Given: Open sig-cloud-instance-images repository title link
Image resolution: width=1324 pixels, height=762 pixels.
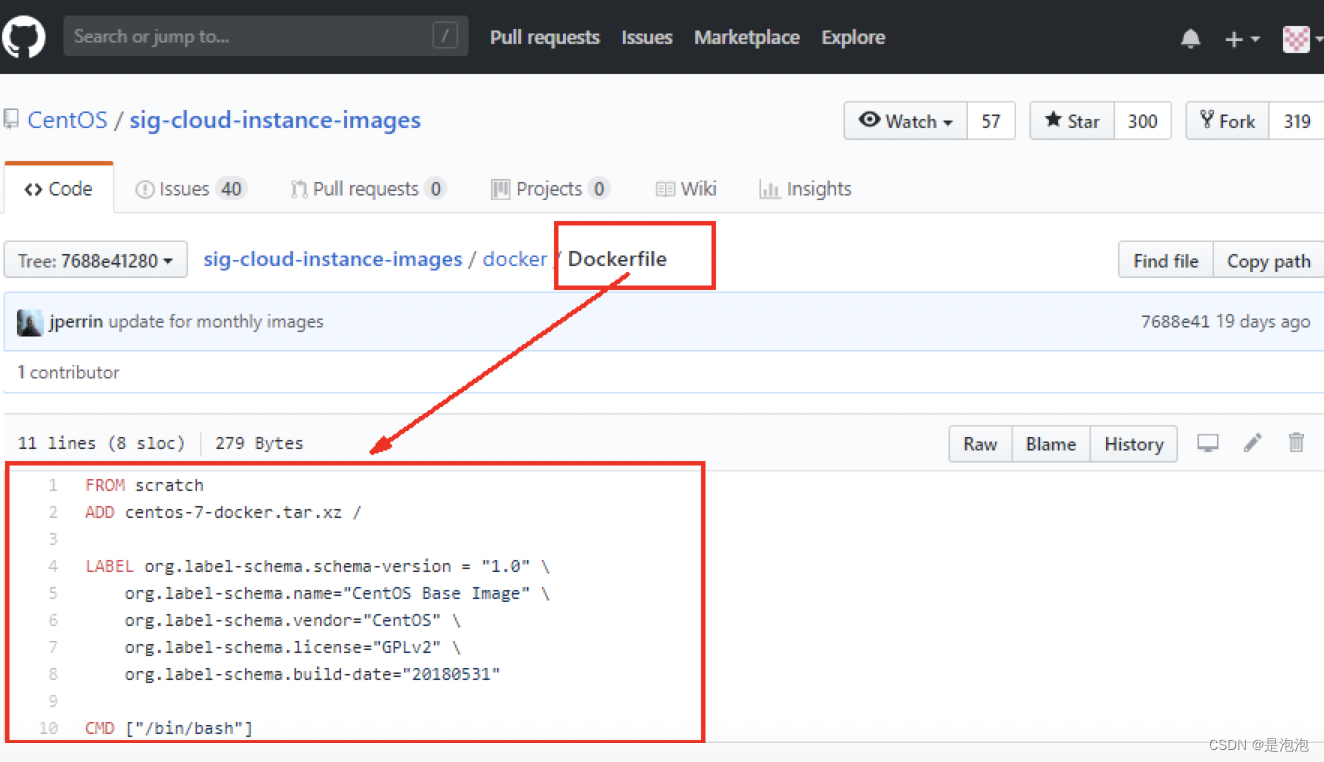Looking at the screenshot, I should tap(275, 120).
